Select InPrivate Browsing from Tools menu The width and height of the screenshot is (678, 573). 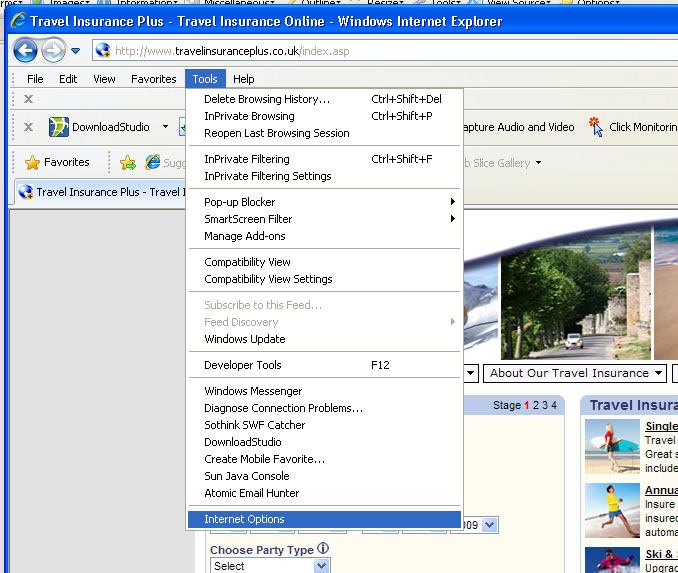(324, 116)
